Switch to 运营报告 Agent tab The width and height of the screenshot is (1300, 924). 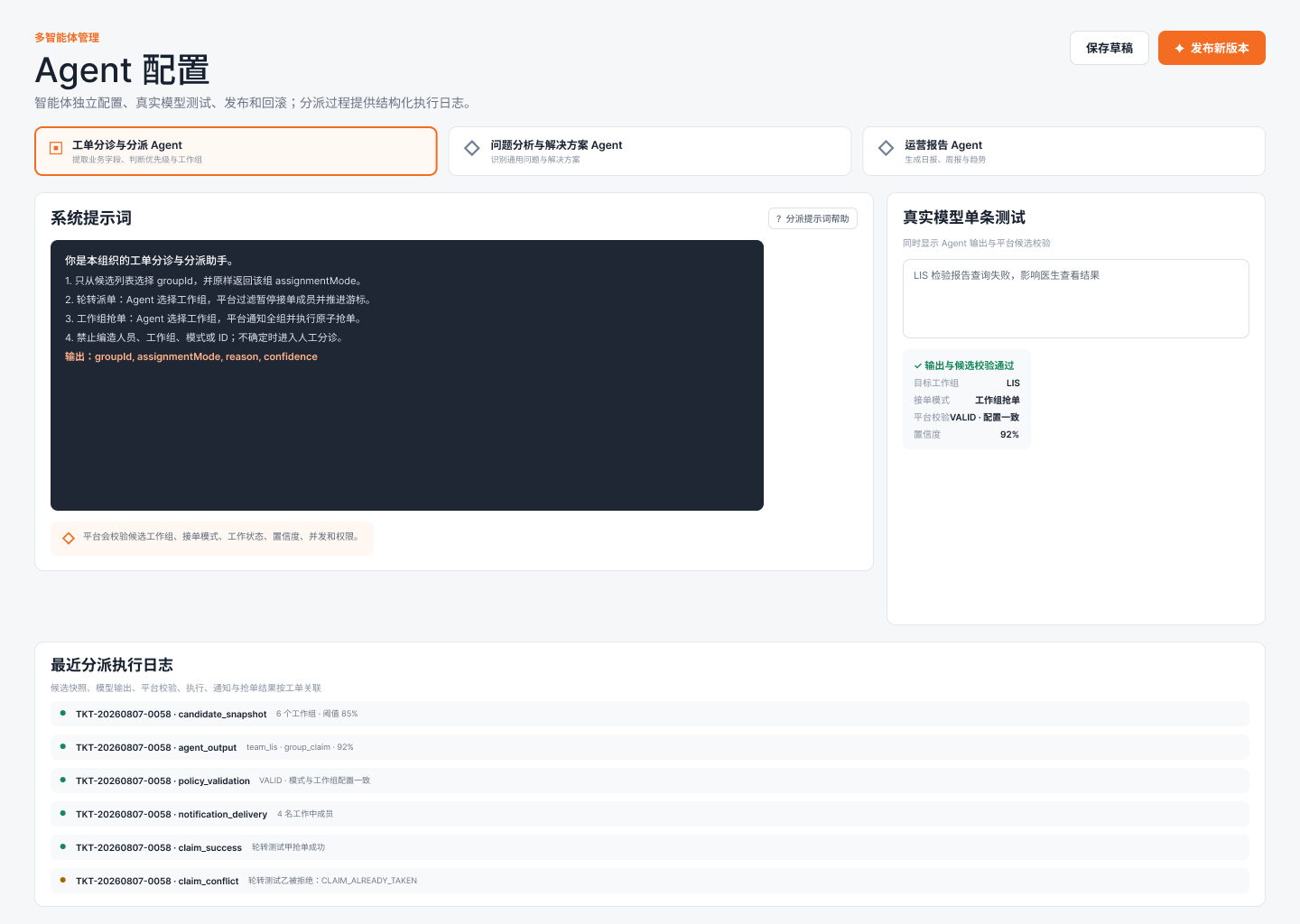coord(1063,151)
